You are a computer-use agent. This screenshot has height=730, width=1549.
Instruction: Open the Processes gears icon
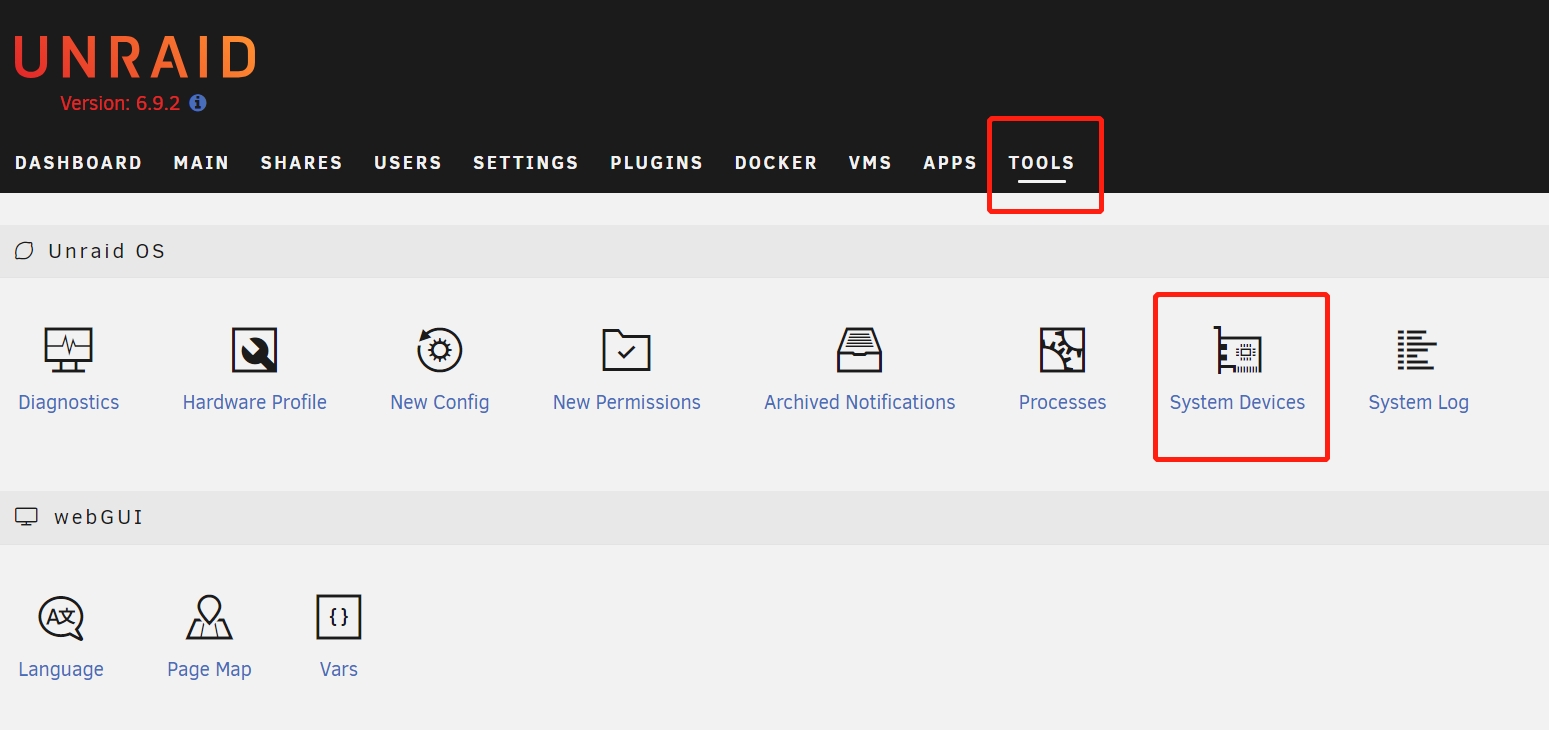pos(1062,350)
